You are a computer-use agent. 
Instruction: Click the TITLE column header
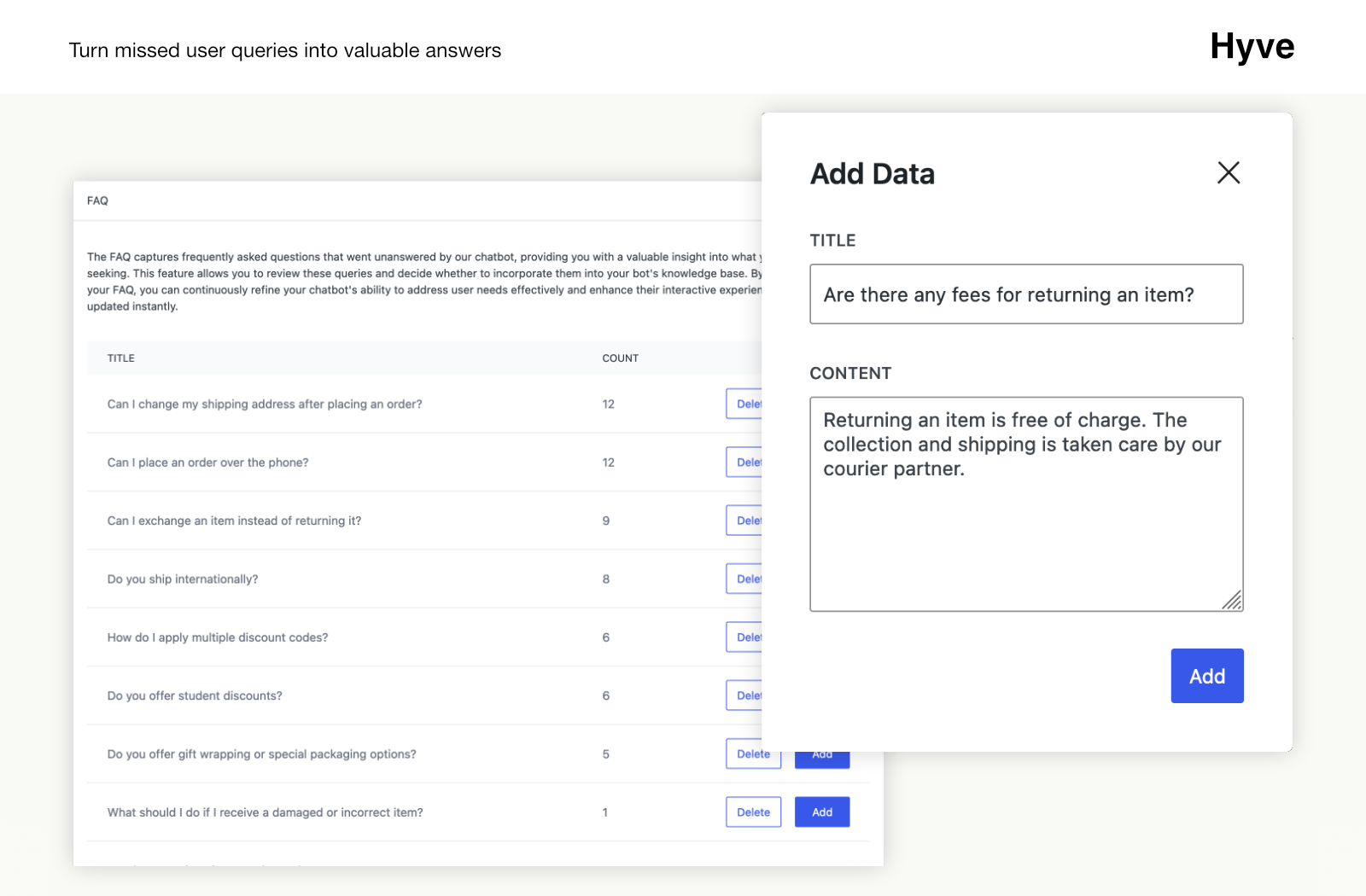121,358
